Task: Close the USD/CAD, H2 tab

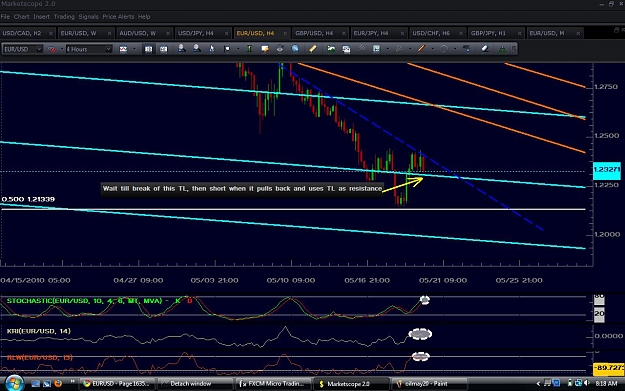Action: click(x=51, y=33)
